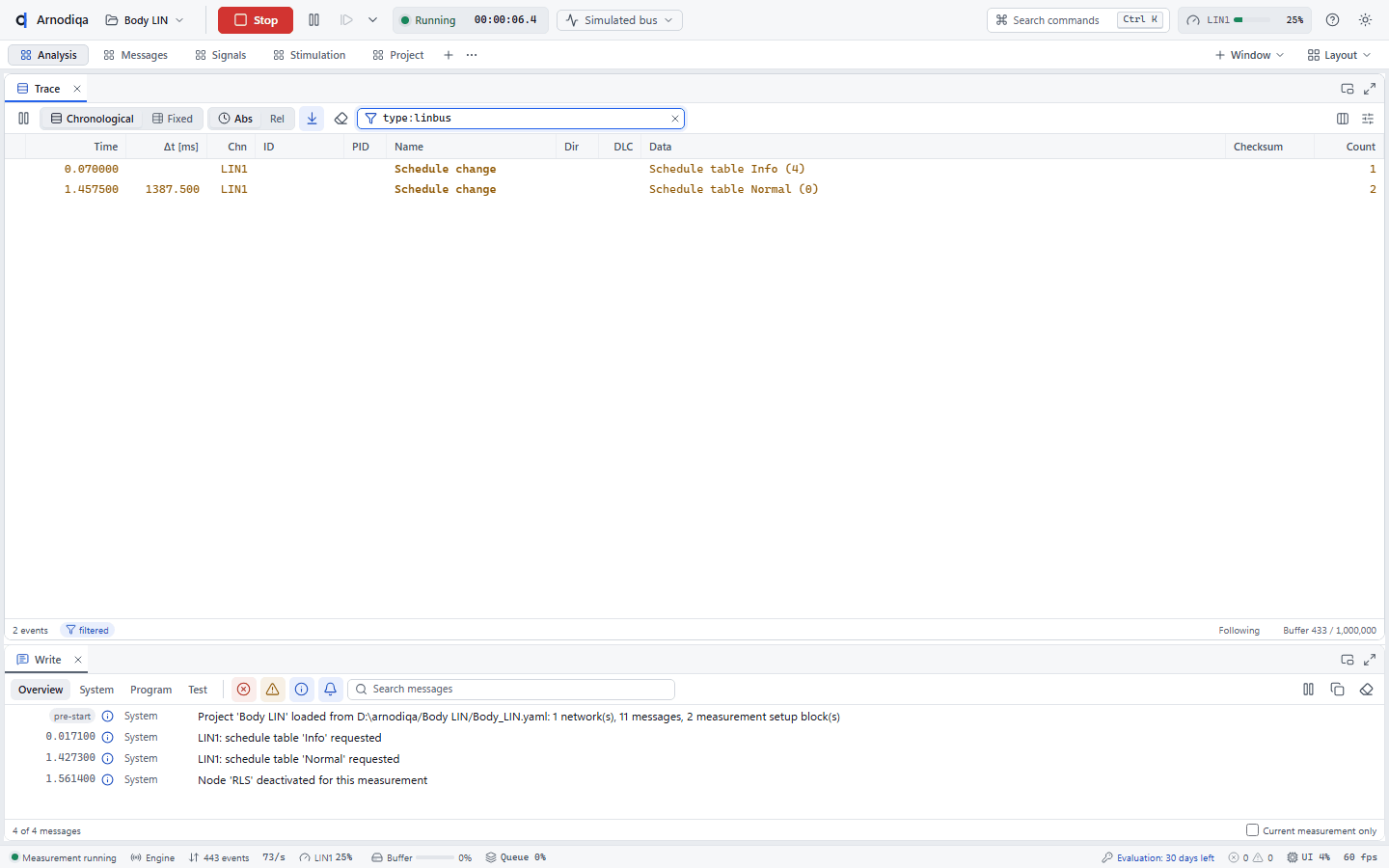
Task: Expand the Layout dropdown menu
Action: (1339, 55)
